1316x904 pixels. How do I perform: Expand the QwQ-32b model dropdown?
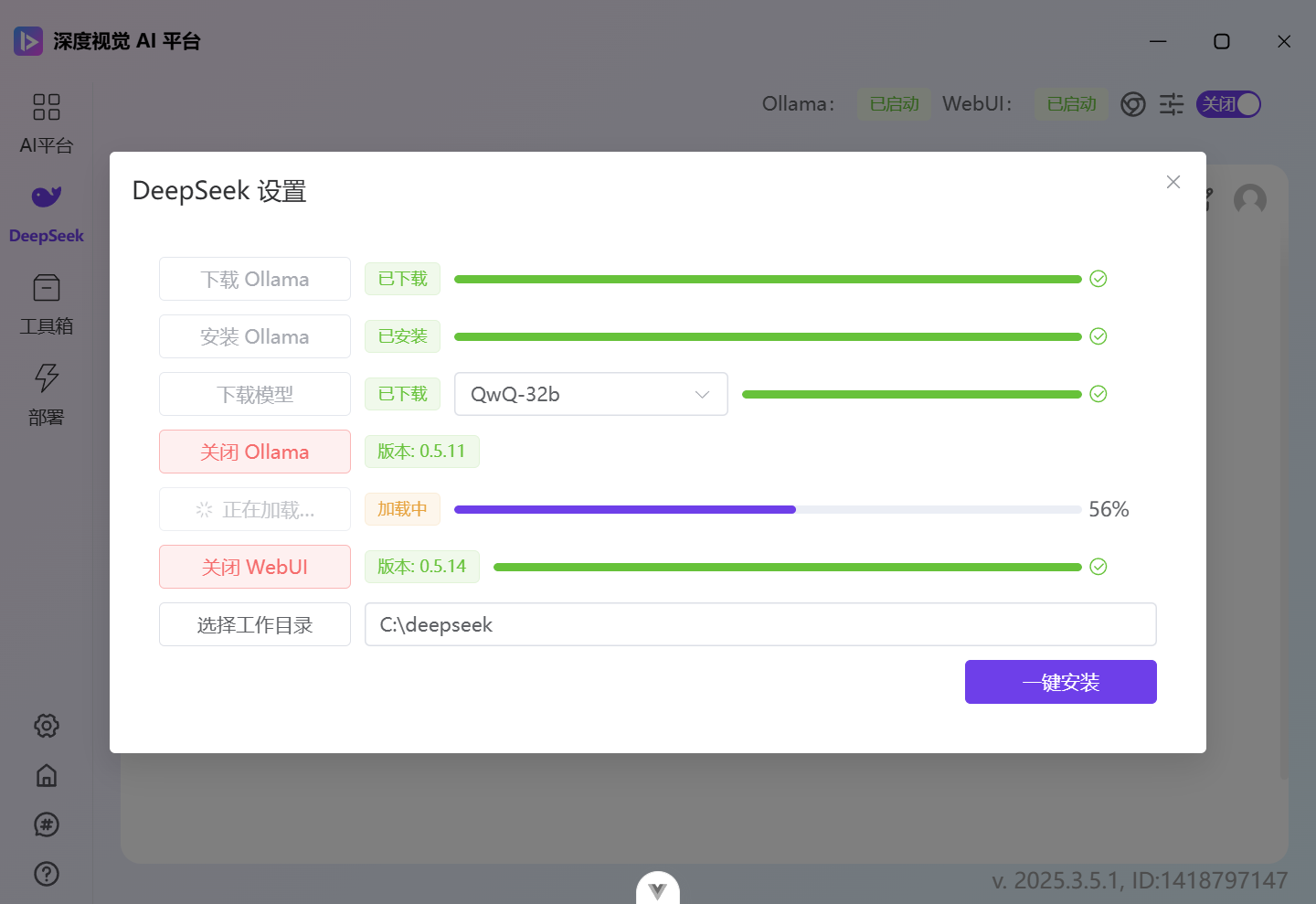[591, 394]
